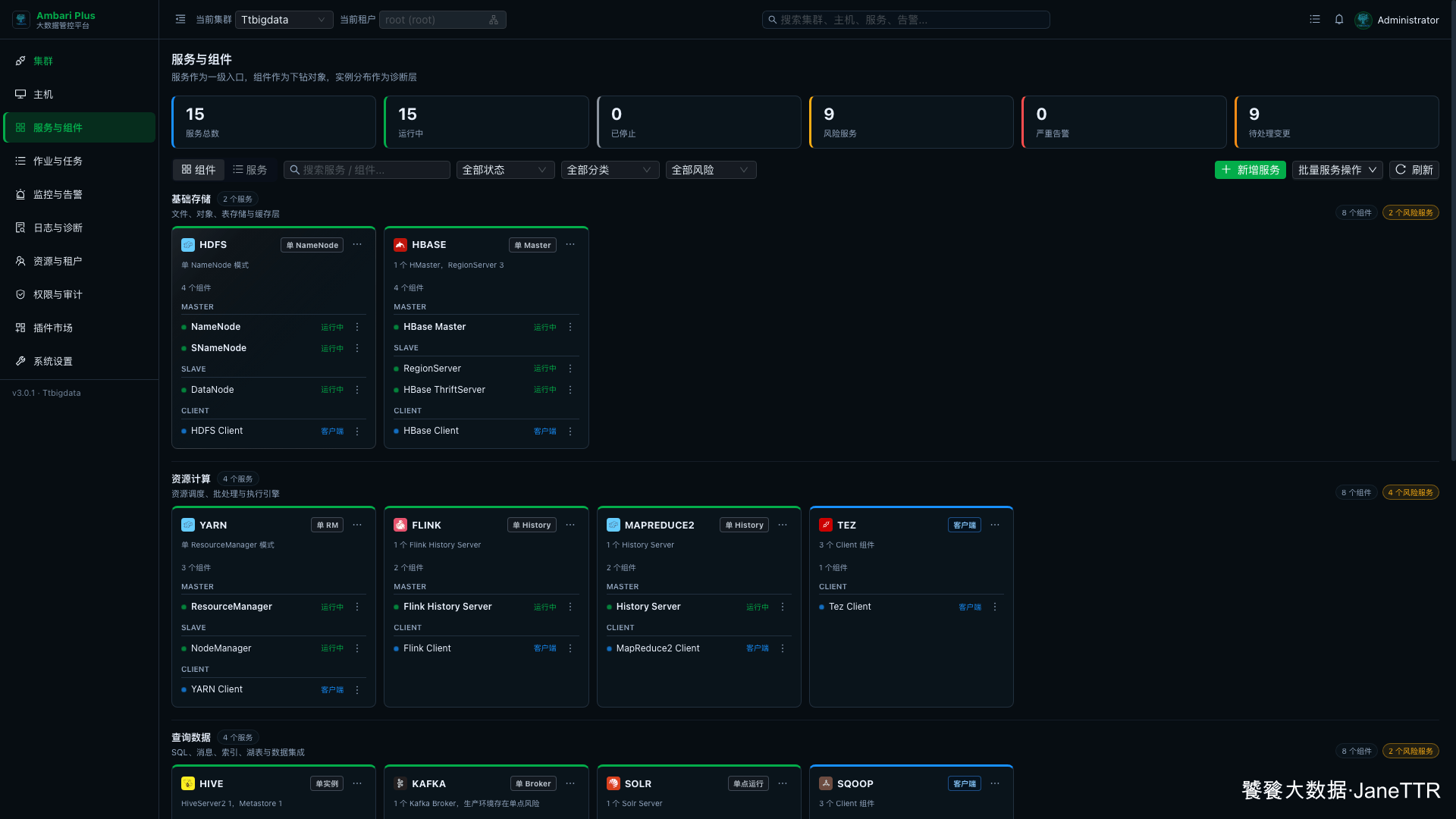Click the 刷新 button
1456x819 pixels.
(x=1414, y=170)
